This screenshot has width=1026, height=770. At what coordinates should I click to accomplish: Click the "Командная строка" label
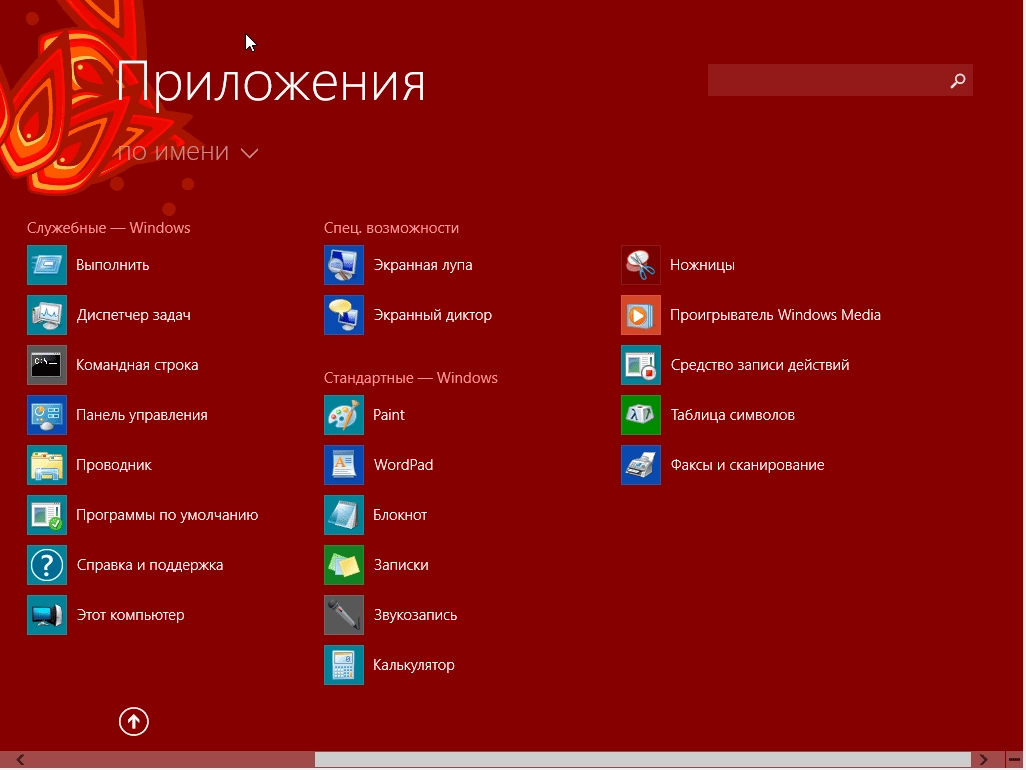[x=137, y=365]
